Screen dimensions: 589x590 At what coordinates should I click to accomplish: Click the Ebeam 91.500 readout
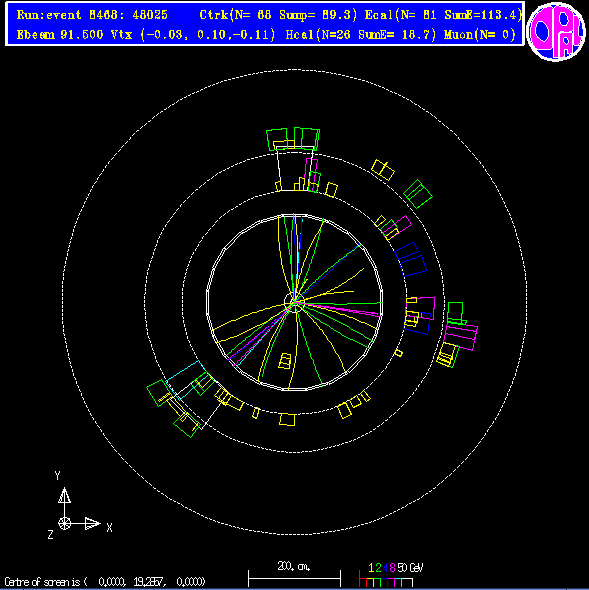[x=60, y=35]
